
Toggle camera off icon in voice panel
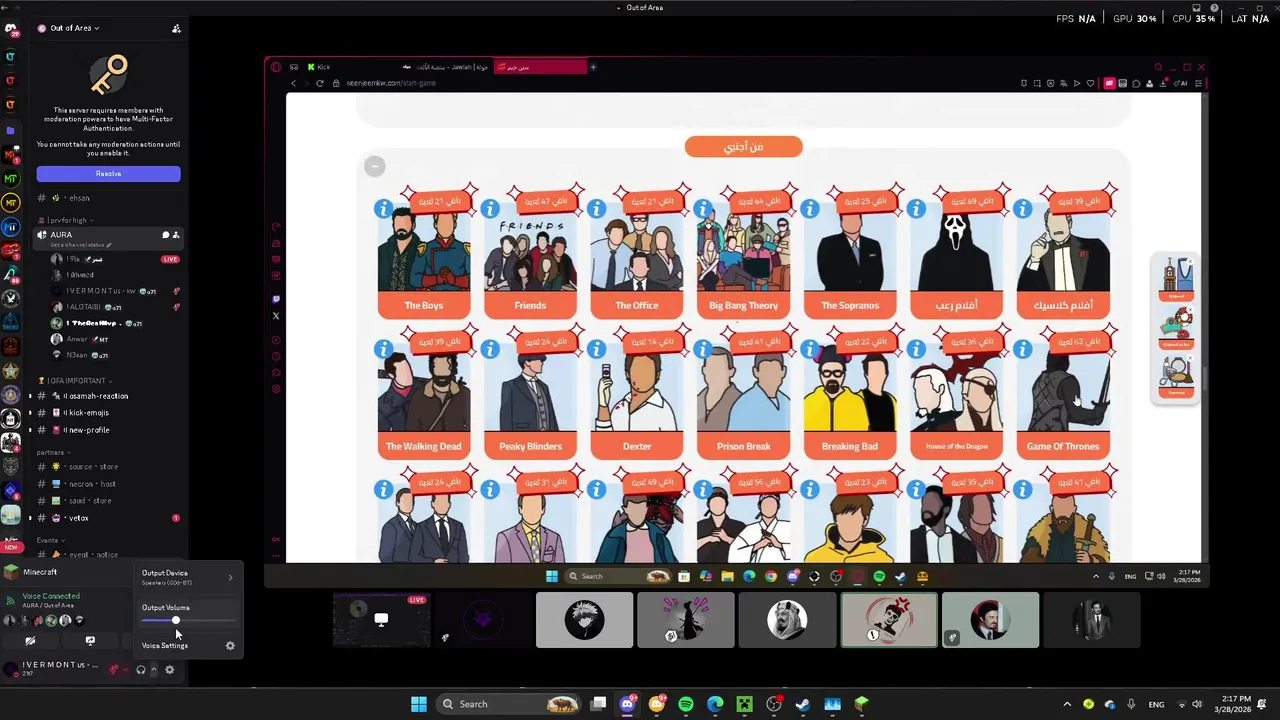[30, 641]
